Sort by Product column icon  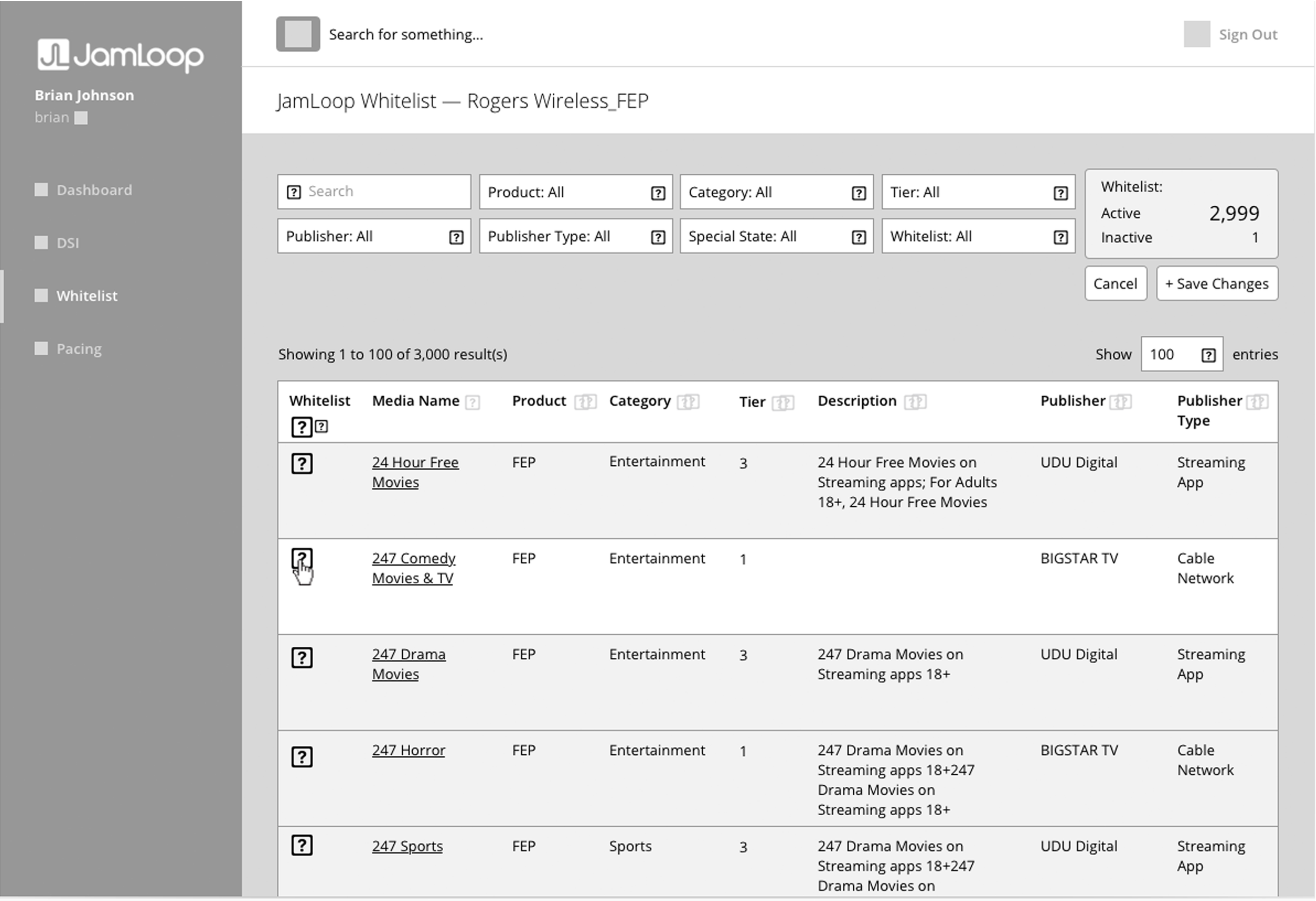coord(585,402)
